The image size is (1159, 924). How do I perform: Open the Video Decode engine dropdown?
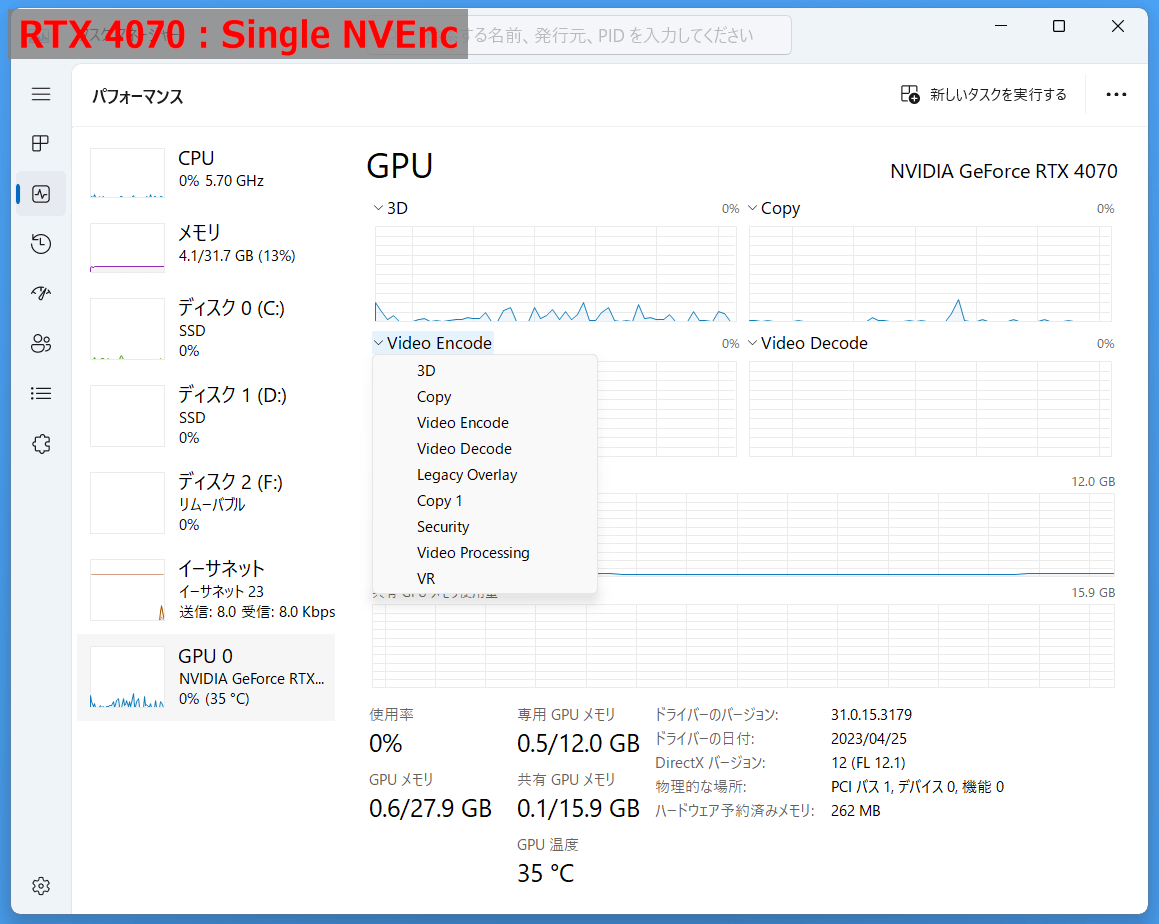point(807,343)
